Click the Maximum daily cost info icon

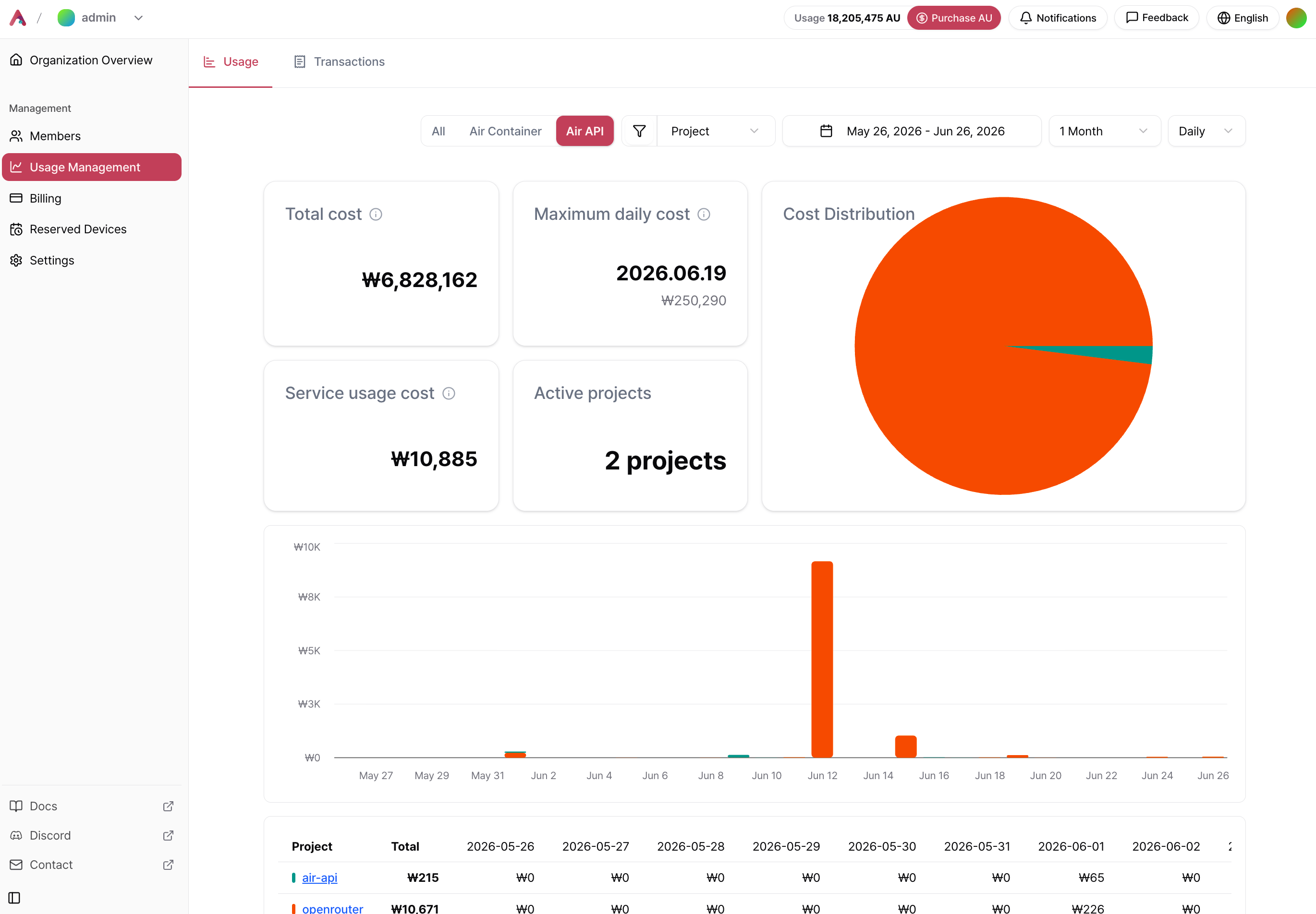click(704, 214)
